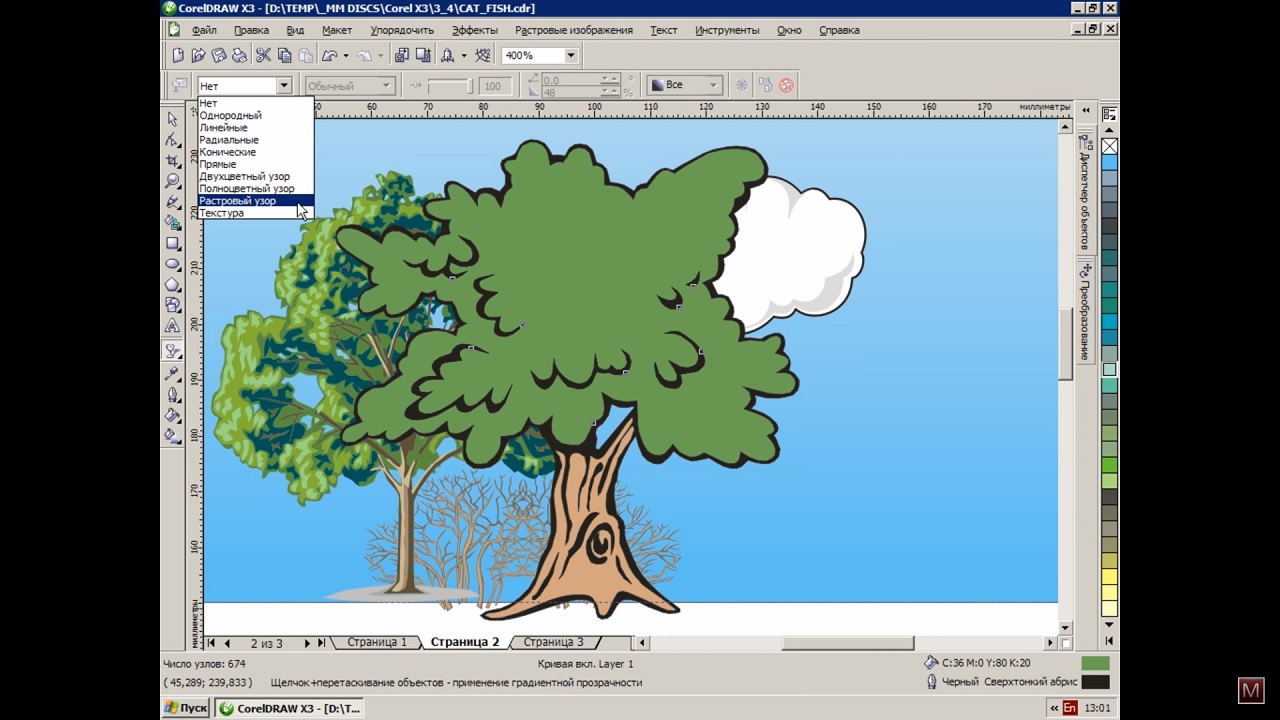Expand the 'Все' transparency target dropdown
The image size is (1280, 720).
712,85
